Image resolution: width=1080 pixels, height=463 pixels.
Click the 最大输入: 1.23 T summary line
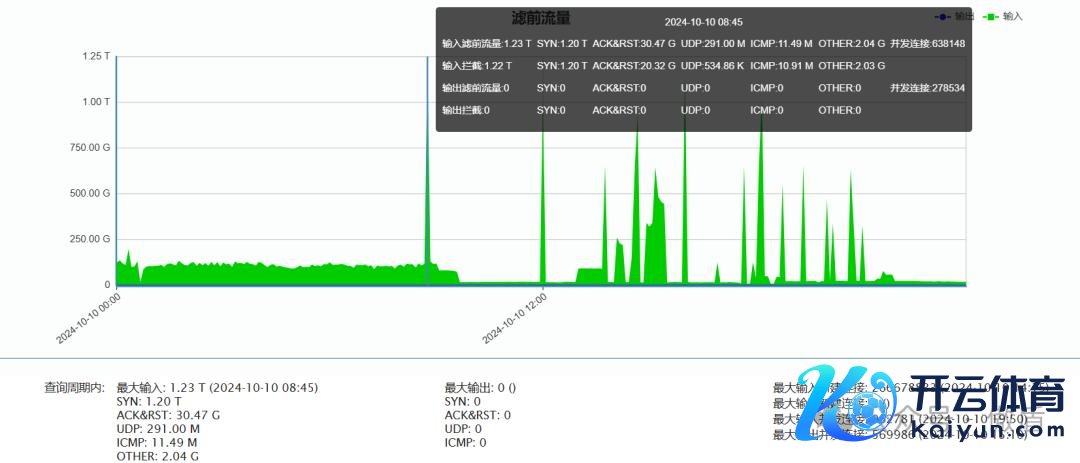pyautogui.click(x=217, y=387)
